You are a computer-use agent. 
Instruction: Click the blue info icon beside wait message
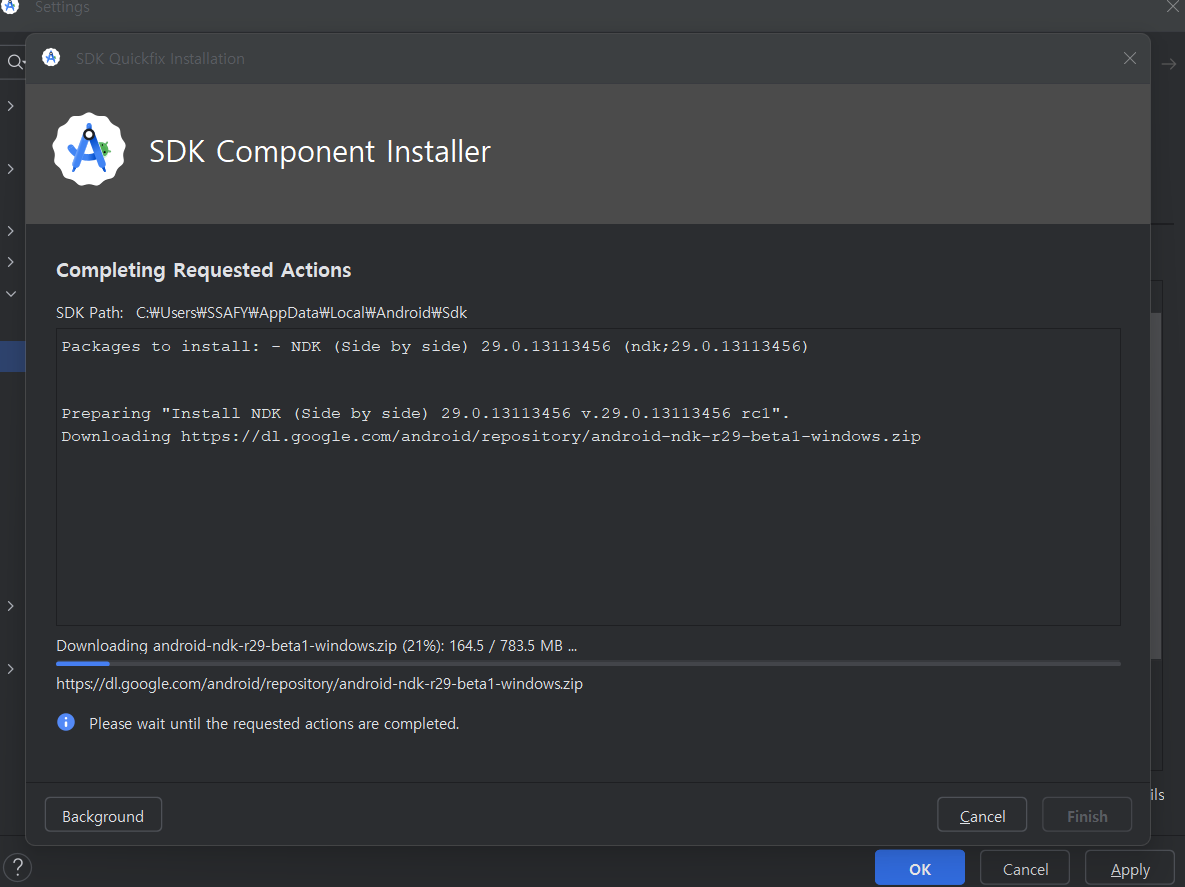pos(66,722)
